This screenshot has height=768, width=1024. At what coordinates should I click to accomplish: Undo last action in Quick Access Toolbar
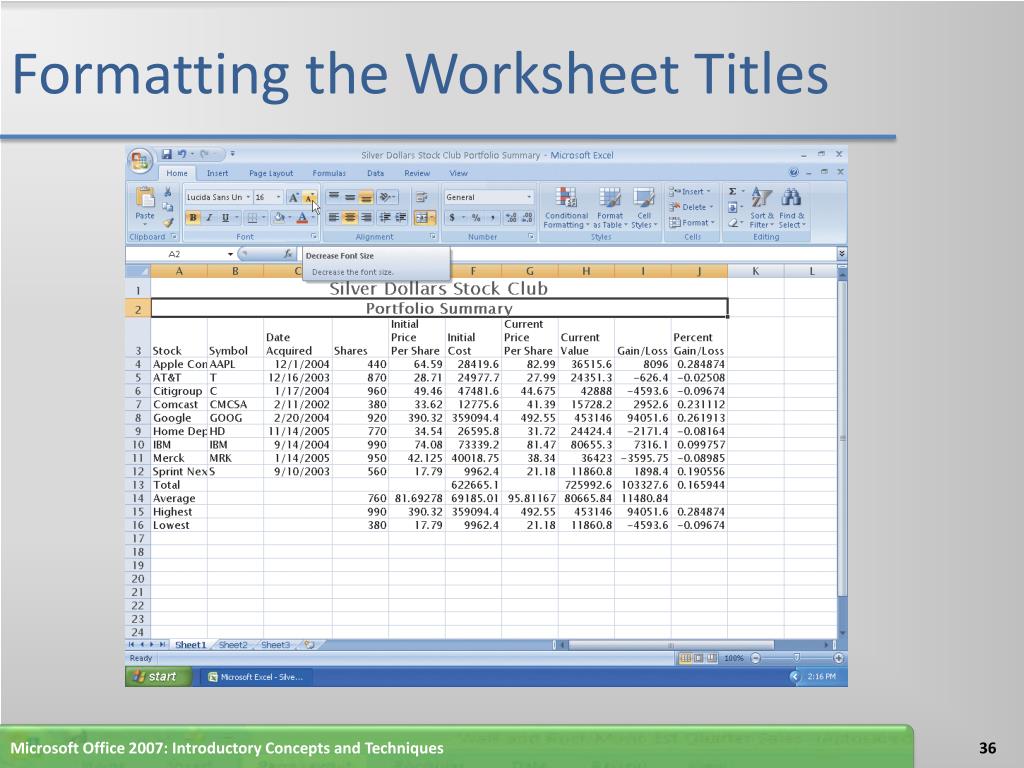tap(182, 154)
